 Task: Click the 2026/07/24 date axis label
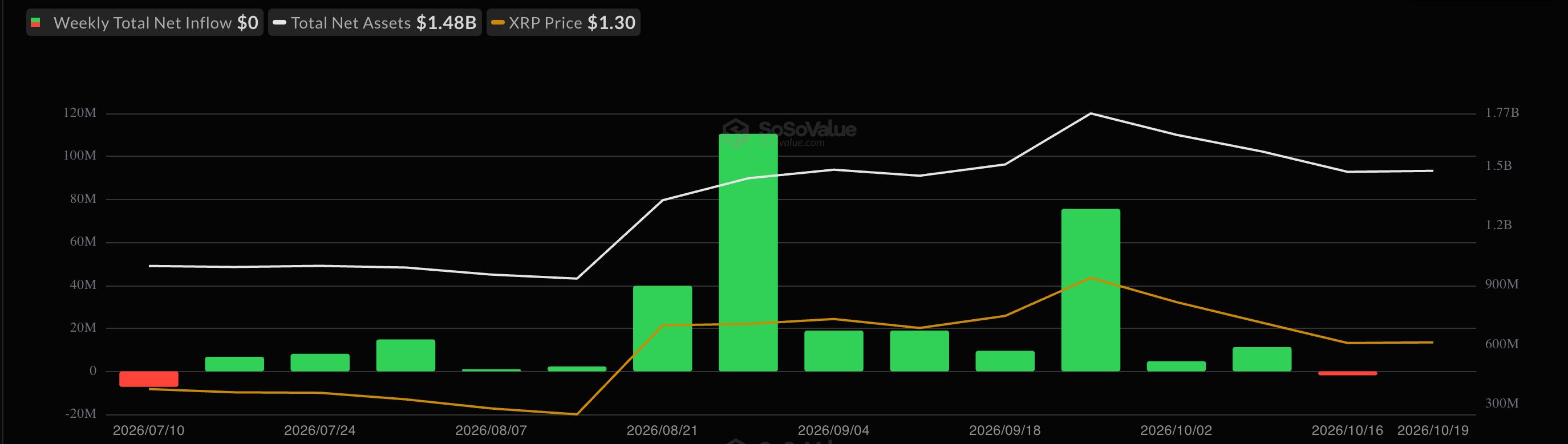tap(319, 430)
